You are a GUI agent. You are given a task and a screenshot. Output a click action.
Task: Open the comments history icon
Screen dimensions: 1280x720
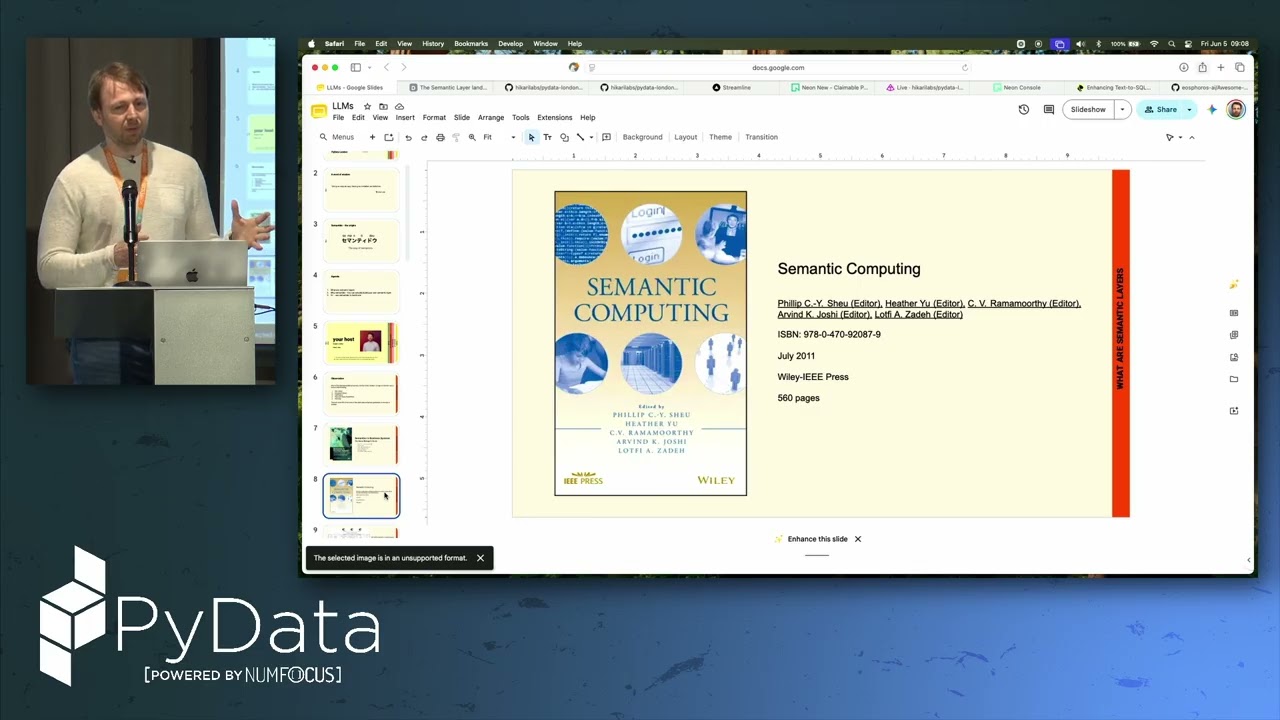1049,109
